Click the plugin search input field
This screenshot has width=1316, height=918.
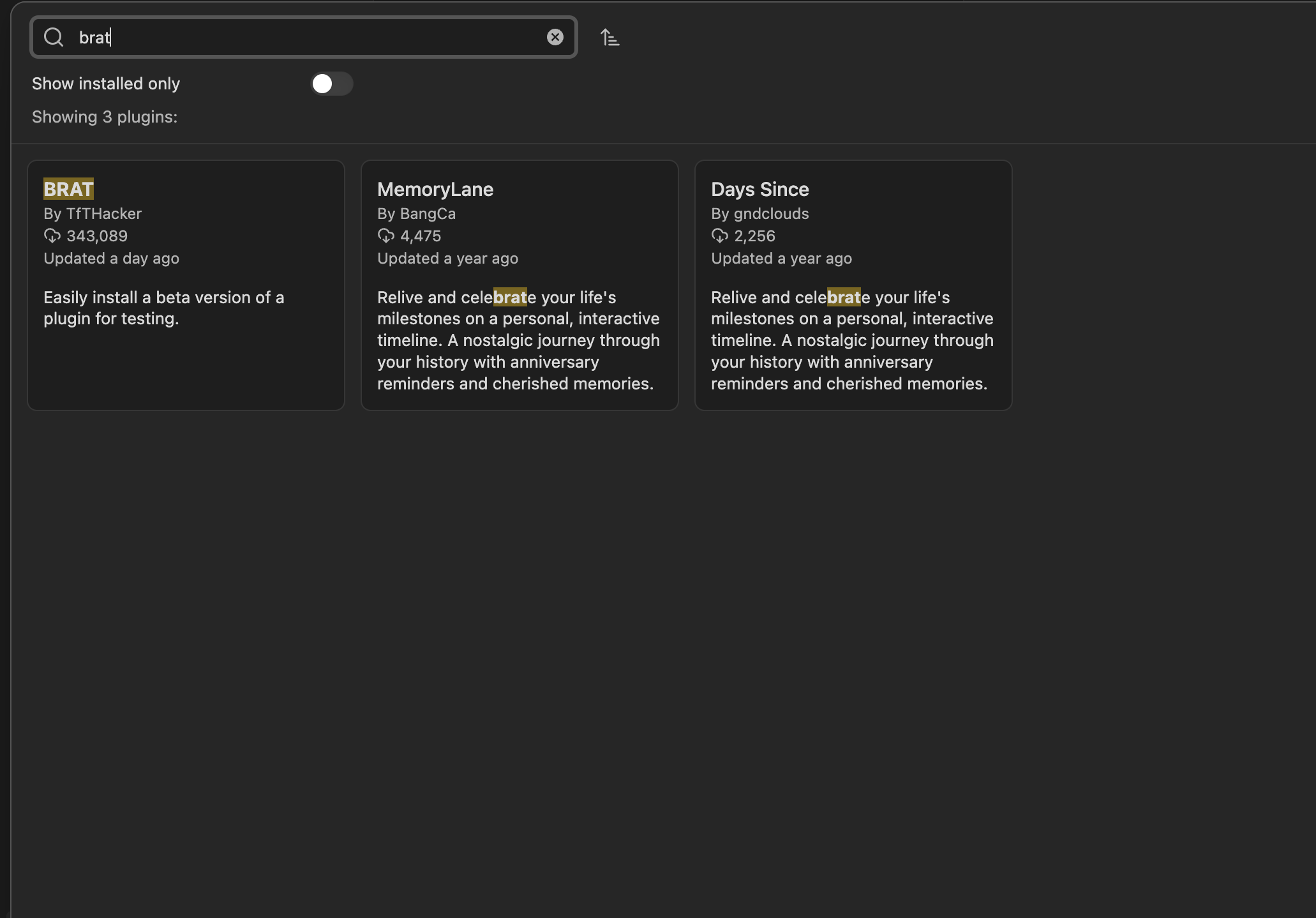click(306, 37)
